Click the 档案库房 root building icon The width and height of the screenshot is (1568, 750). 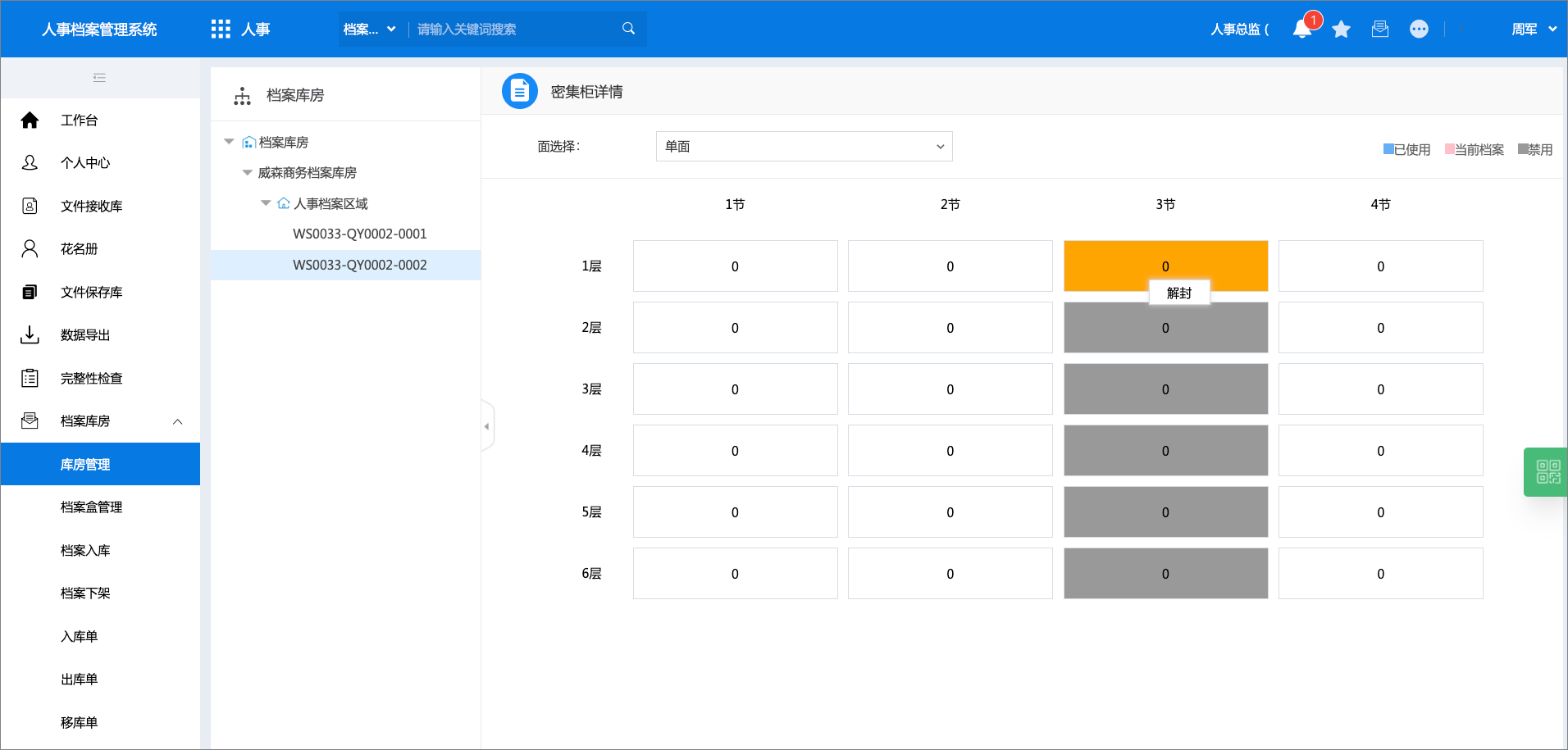tap(248, 143)
